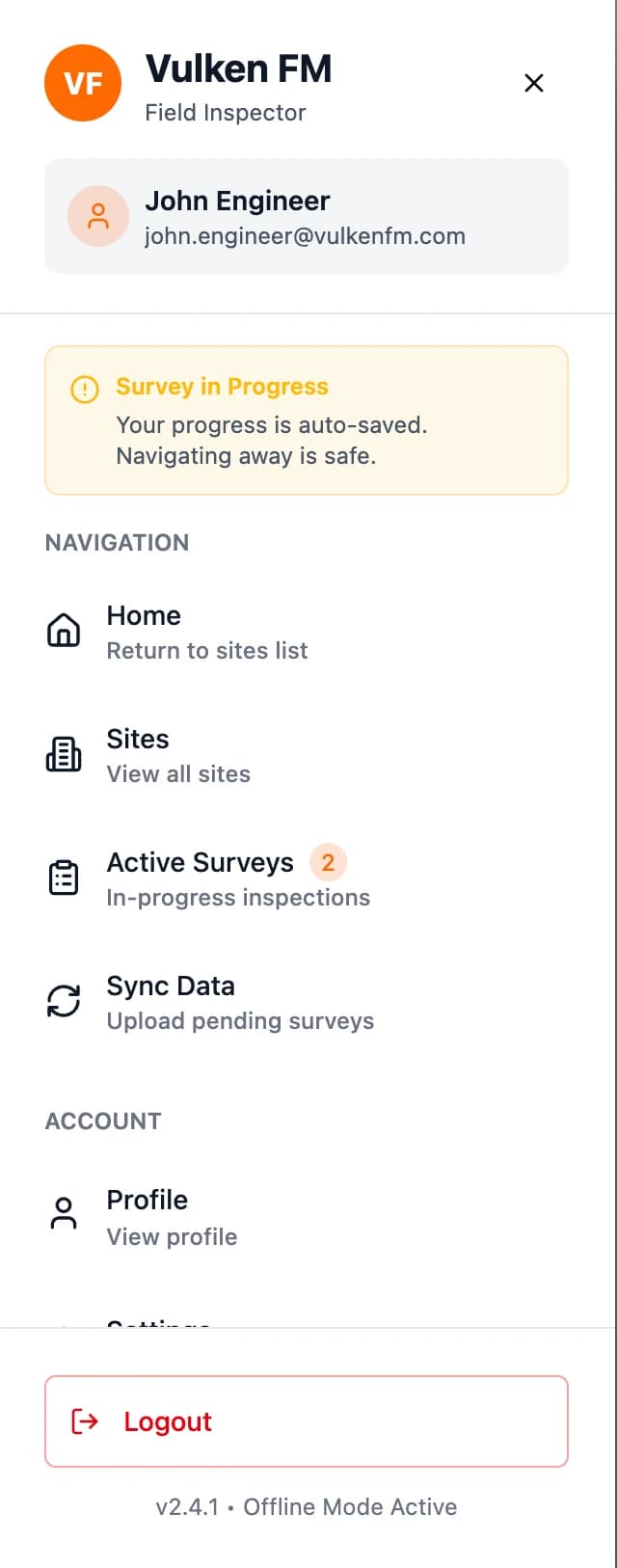The height and width of the screenshot is (1568, 617).
Task: Click the John Engineer user avatar icon
Action: 98,216
